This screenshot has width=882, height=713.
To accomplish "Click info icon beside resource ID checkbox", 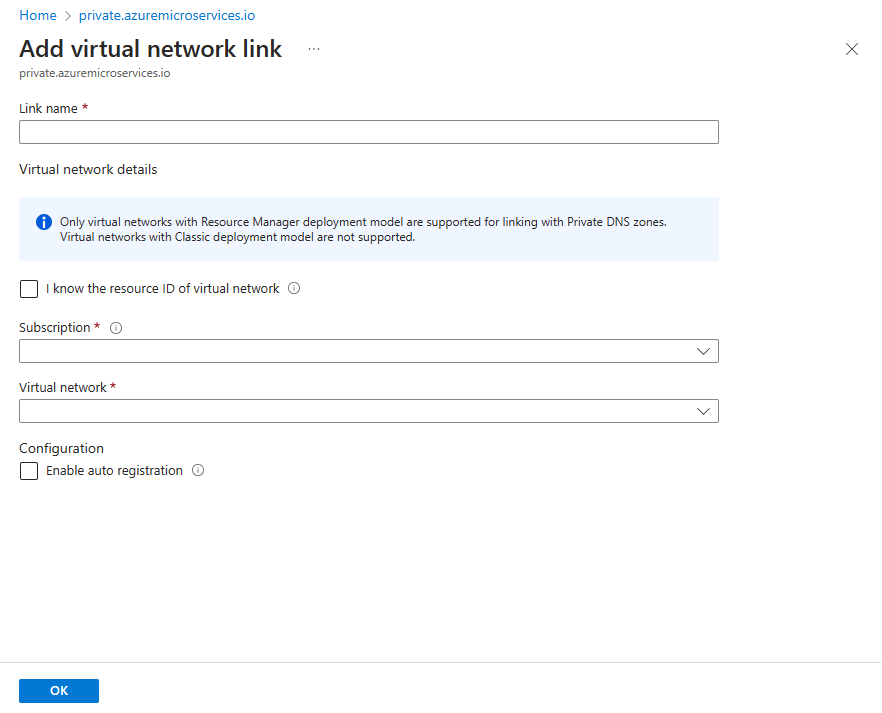I will pos(294,288).
